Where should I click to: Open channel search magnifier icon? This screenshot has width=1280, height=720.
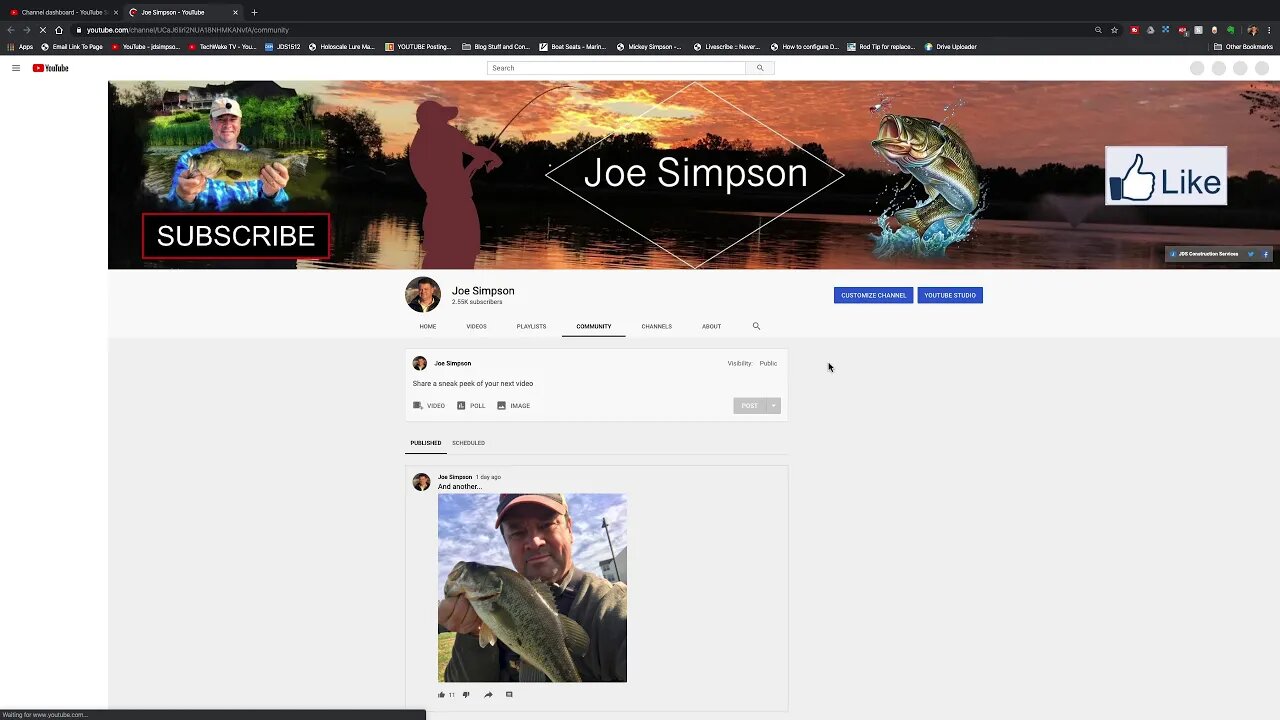(x=756, y=326)
